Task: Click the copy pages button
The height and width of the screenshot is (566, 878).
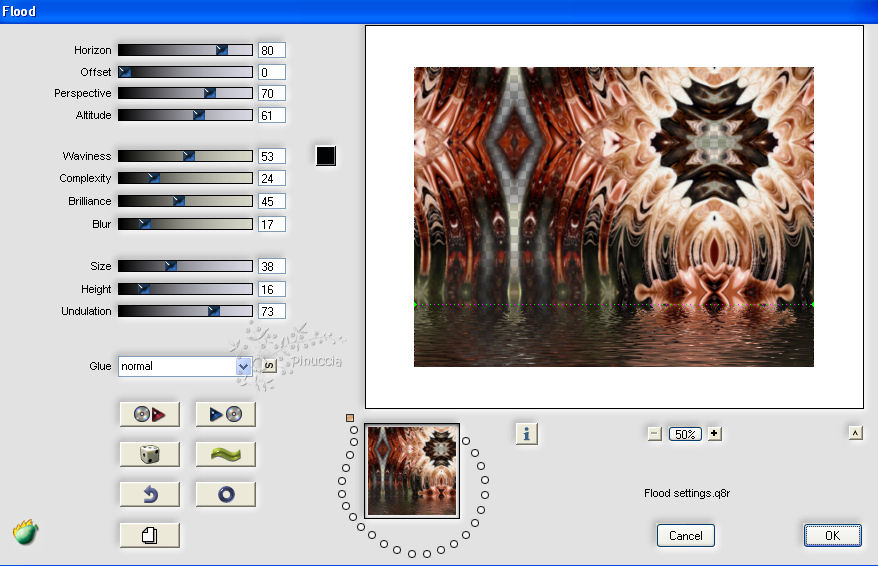Action: pyautogui.click(x=150, y=535)
